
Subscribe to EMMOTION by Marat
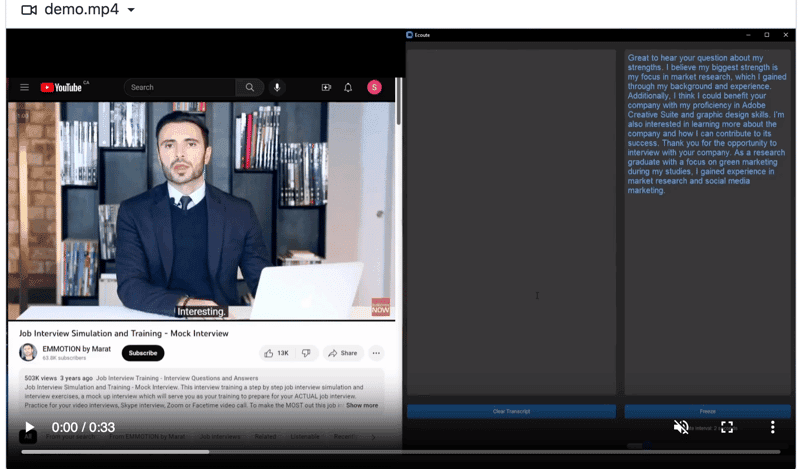tap(143, 353)
